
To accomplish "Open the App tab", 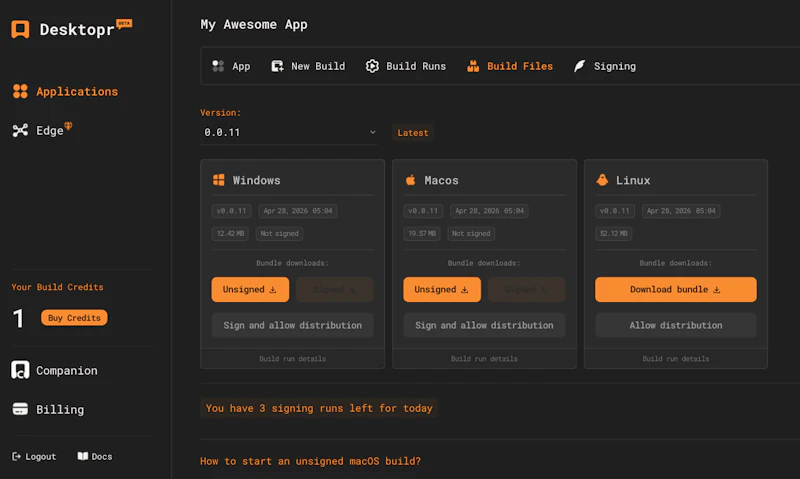I will pyautogui.click(x=231, y=66).
